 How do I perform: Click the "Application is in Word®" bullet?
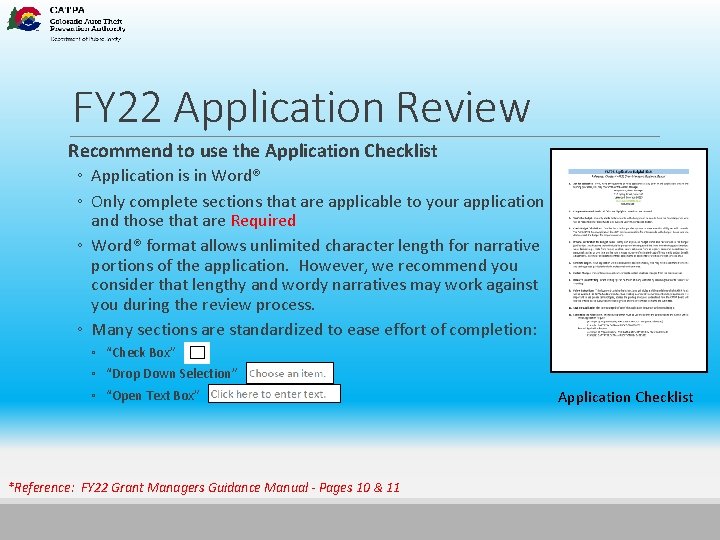(175, 175)
